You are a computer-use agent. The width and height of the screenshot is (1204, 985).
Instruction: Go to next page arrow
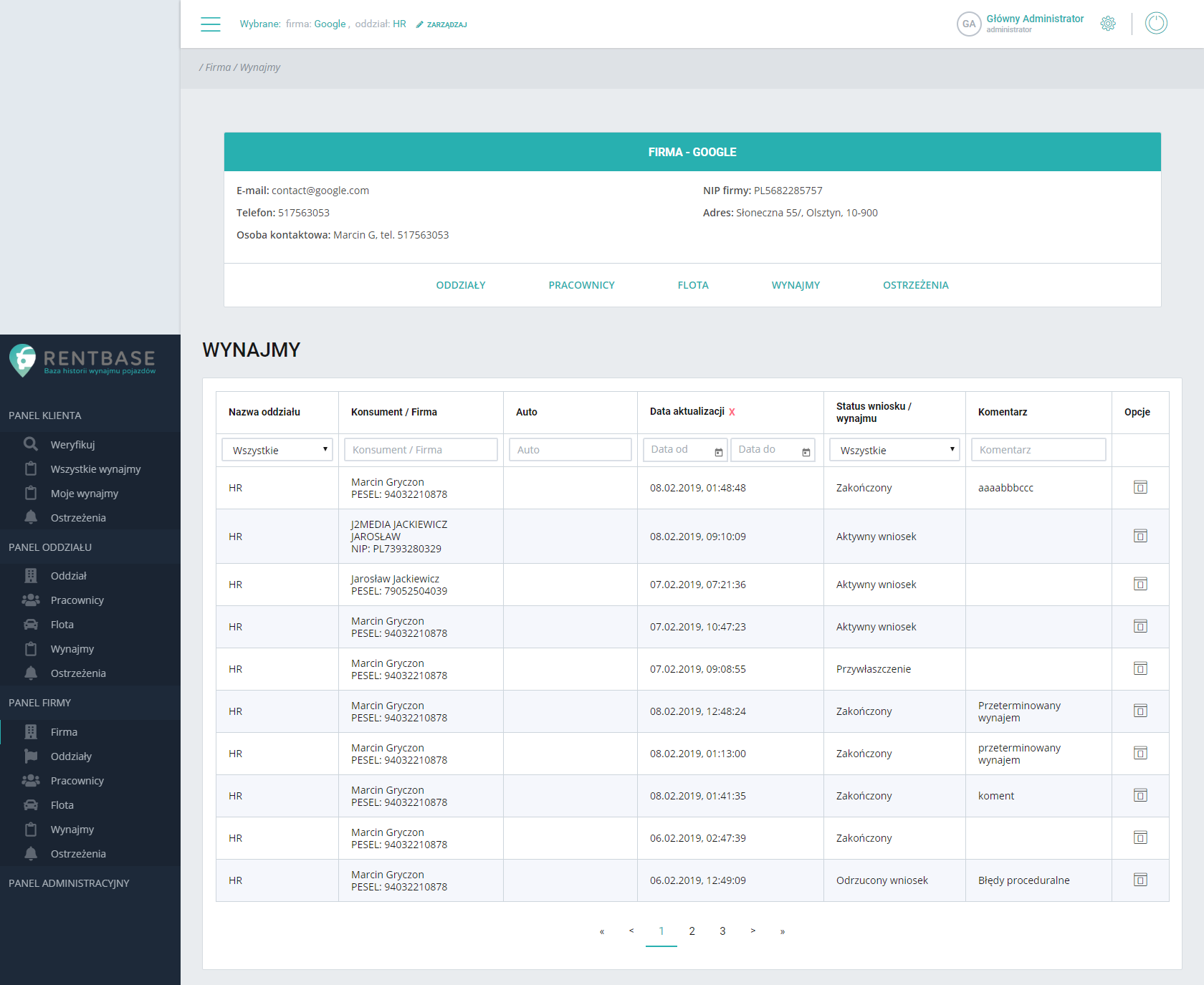(x=752, y=931)
